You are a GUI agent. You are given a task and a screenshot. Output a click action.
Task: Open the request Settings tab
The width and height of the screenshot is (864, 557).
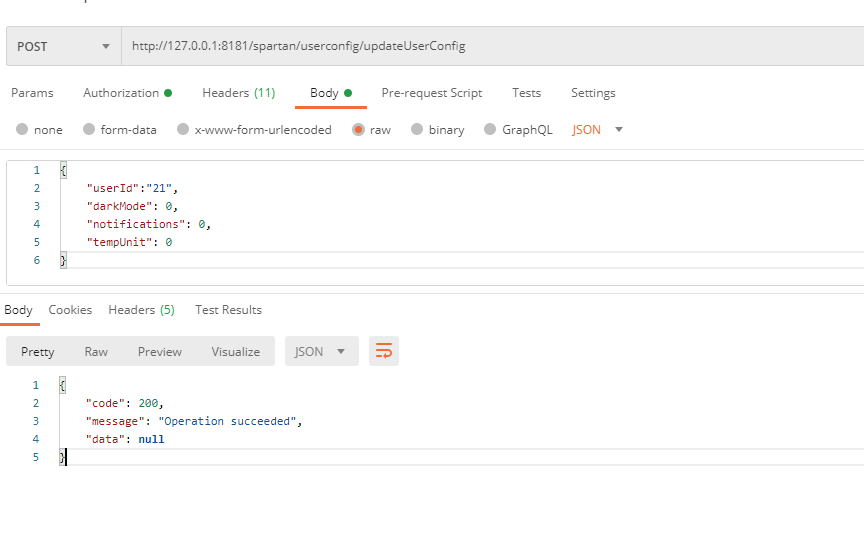pos(593,93)
